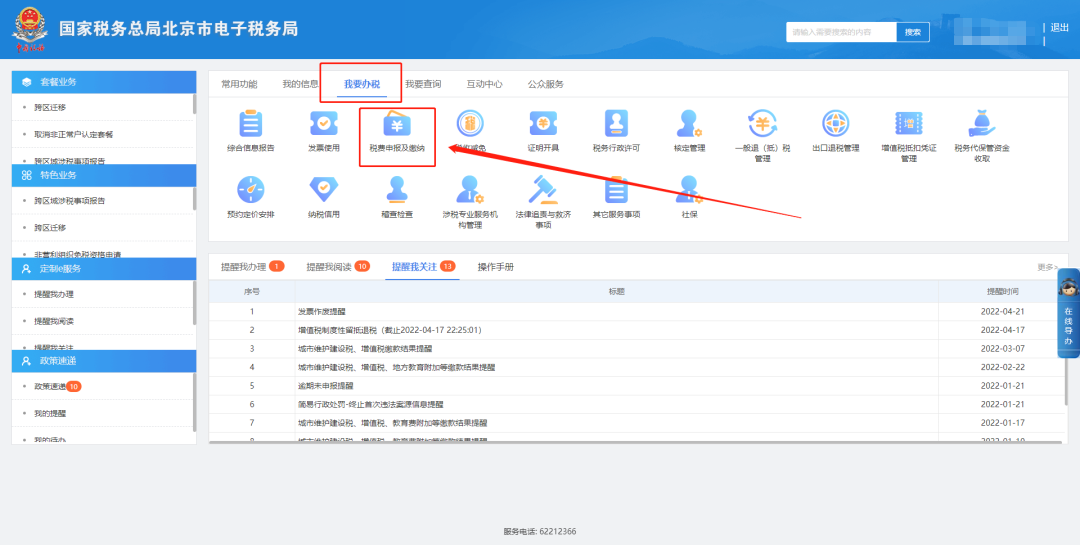Click the 套餐业务 section header

tap(104, 82)
